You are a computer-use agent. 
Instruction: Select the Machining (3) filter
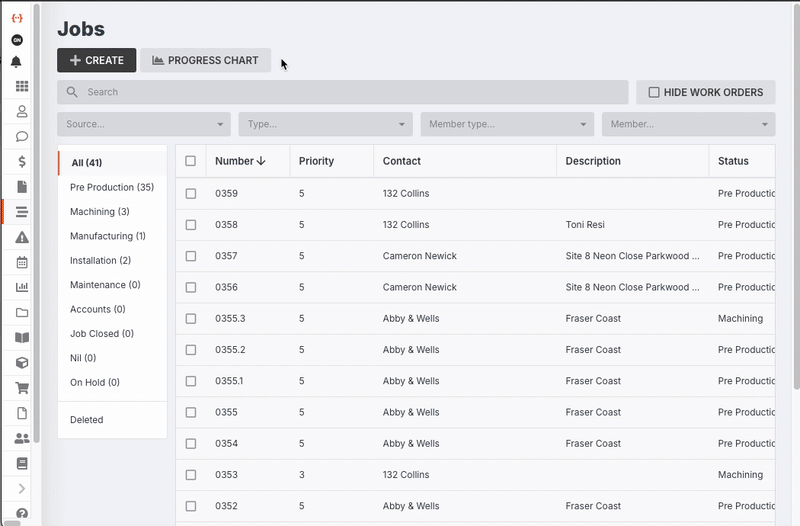(x=113, y=212)
